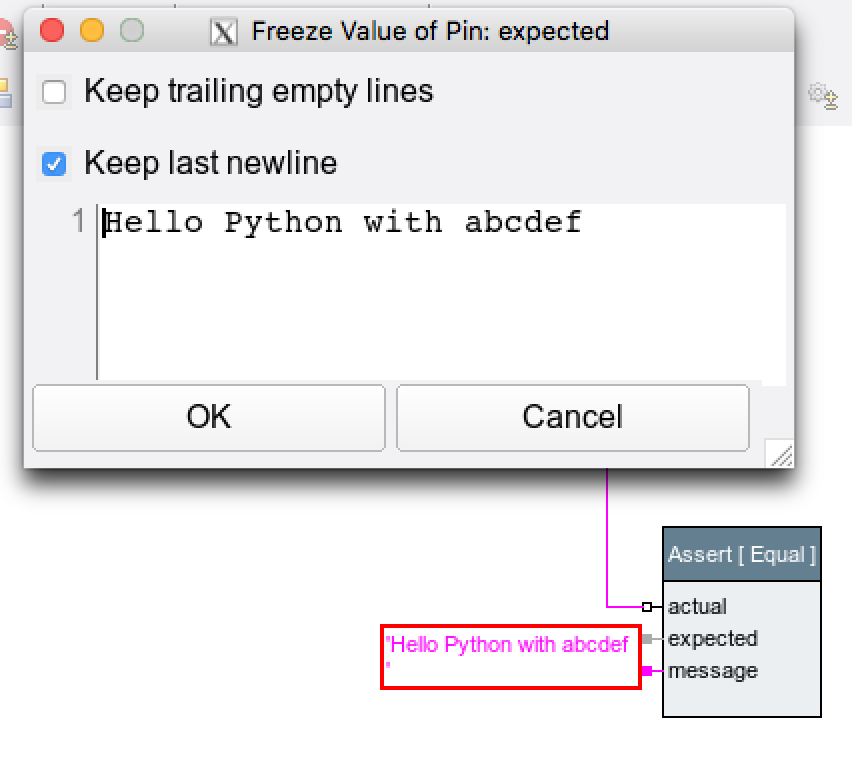Click into the frozen value text editor

point(440,300)
